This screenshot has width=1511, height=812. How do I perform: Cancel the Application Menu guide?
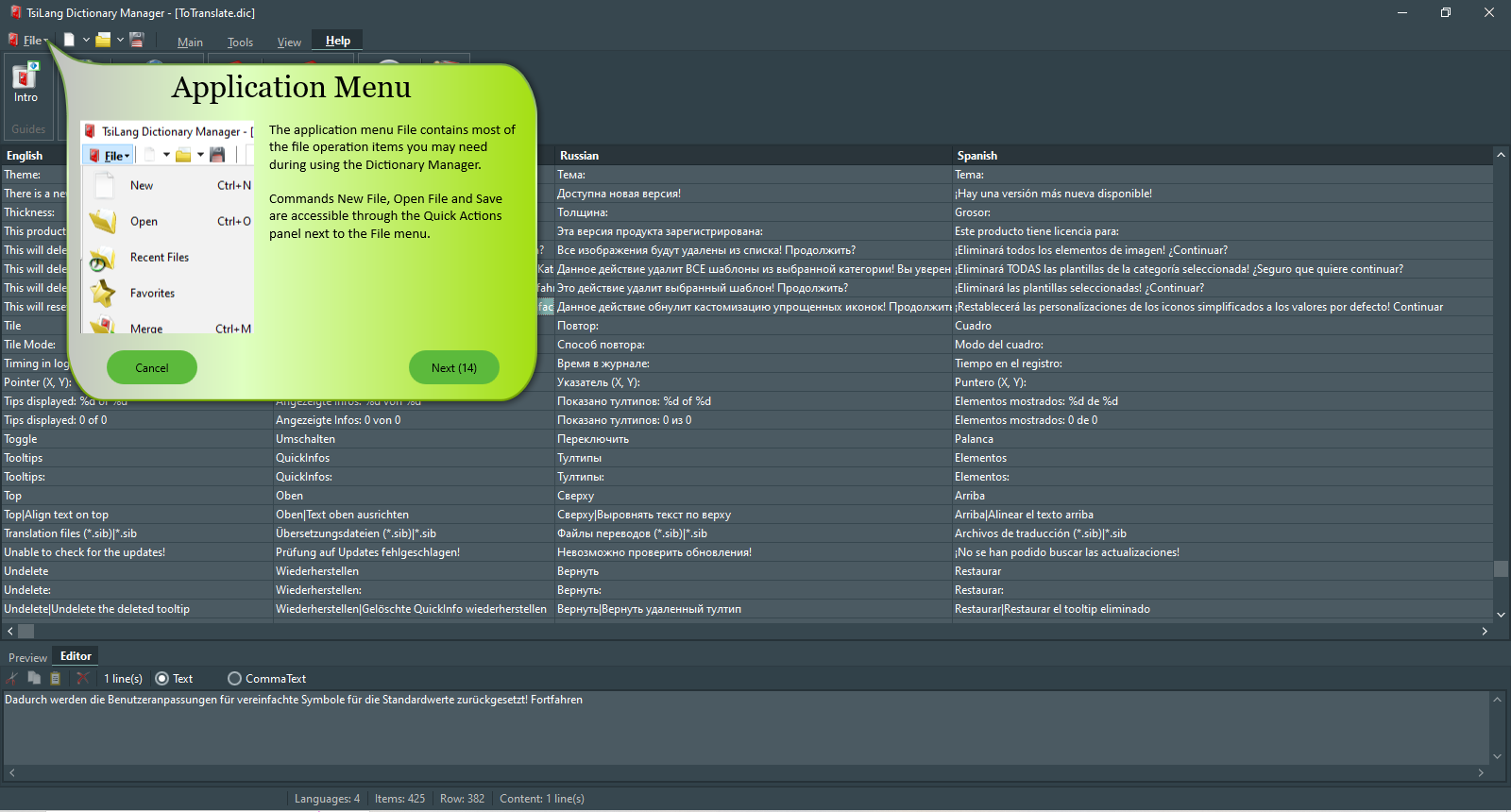pos(152,367)
